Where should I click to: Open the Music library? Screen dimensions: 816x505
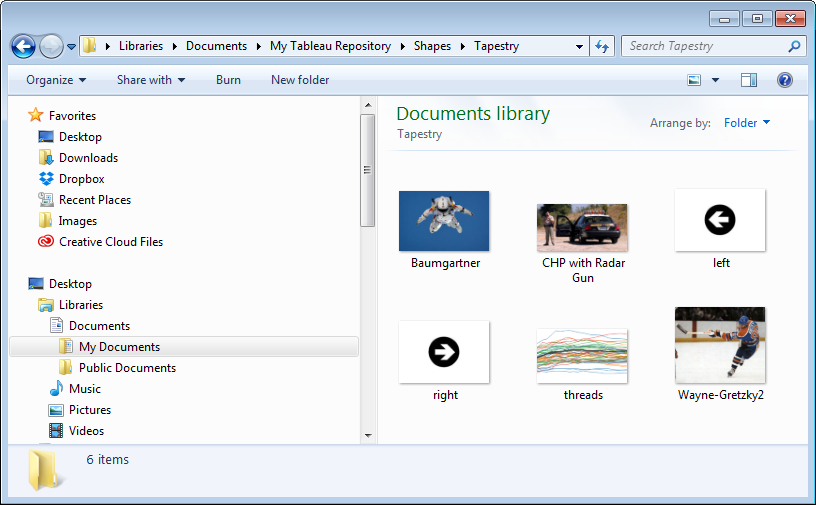tap(85, 389)
